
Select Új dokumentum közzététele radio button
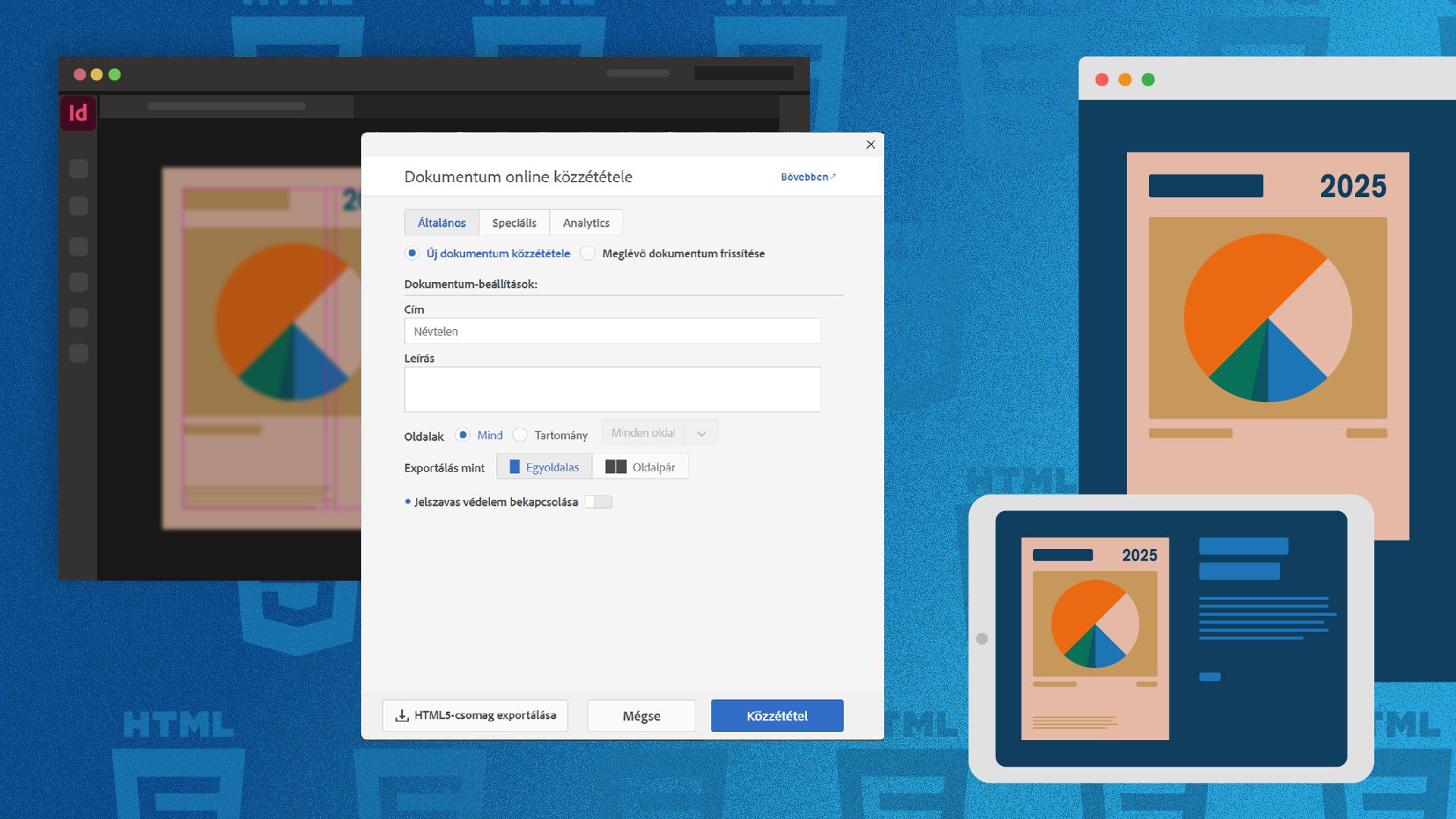[412, 253]
